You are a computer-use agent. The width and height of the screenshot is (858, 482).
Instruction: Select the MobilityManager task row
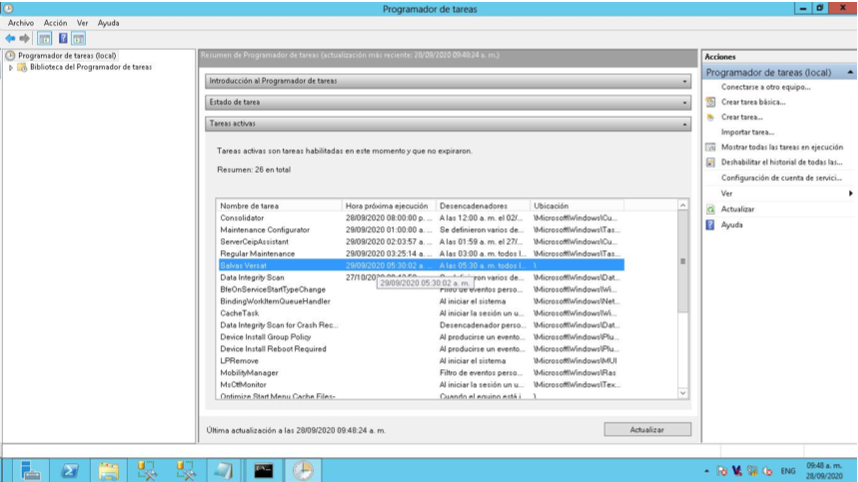[420, 373]
